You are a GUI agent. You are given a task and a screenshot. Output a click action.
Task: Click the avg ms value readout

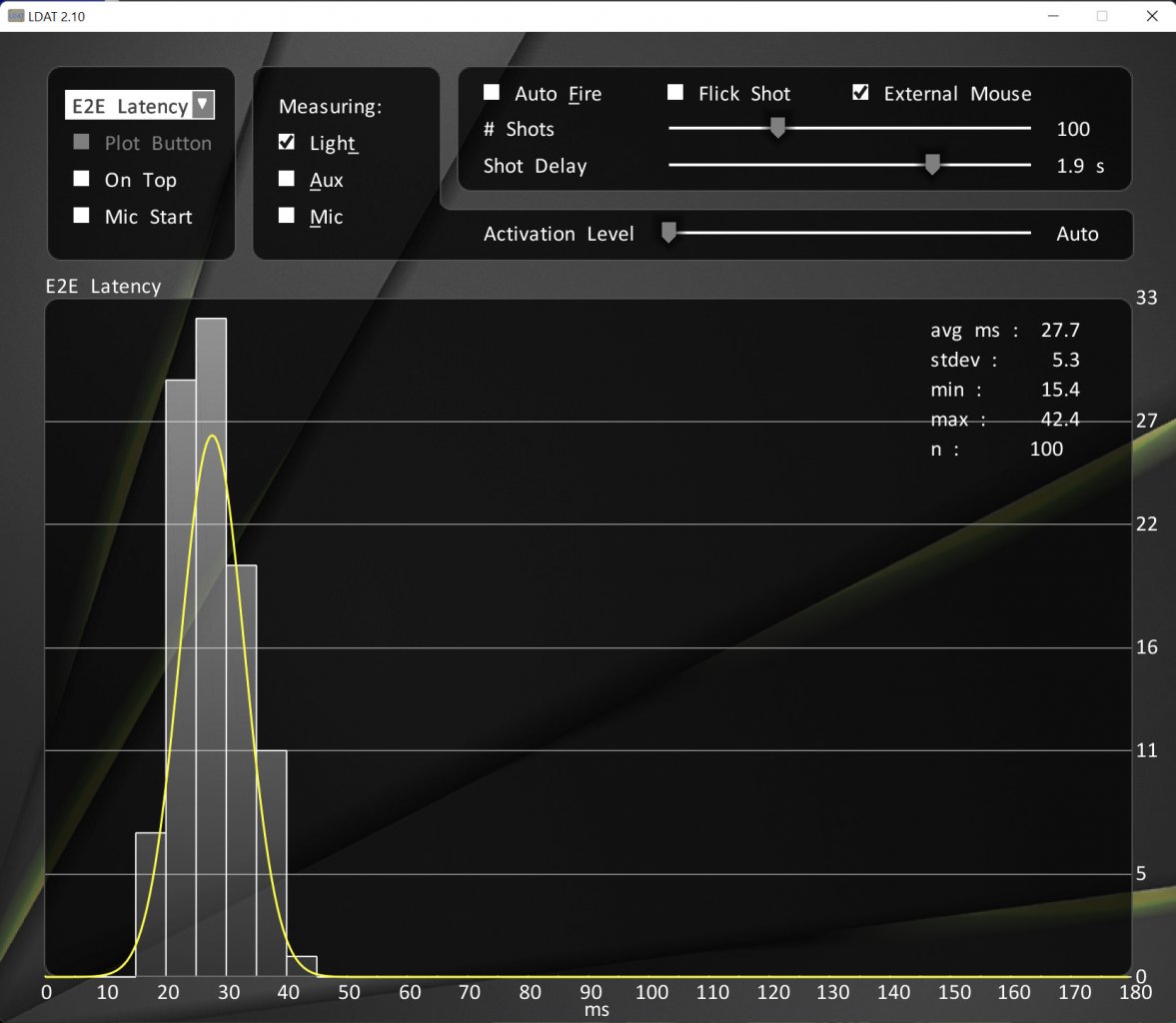1060,330
